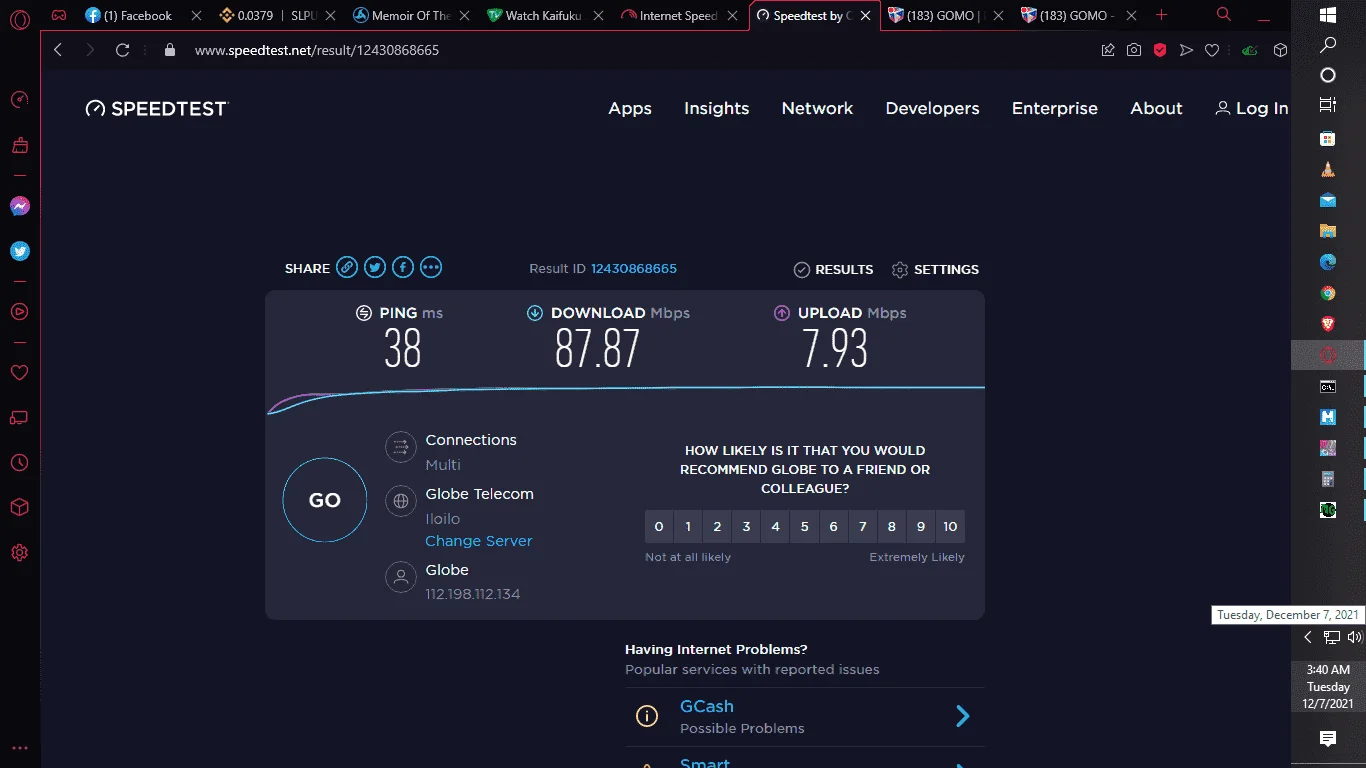Screen dimensions: 1366x768
Task: Open the extensions cube in the address bar
Action: [x=1280, y=50]
